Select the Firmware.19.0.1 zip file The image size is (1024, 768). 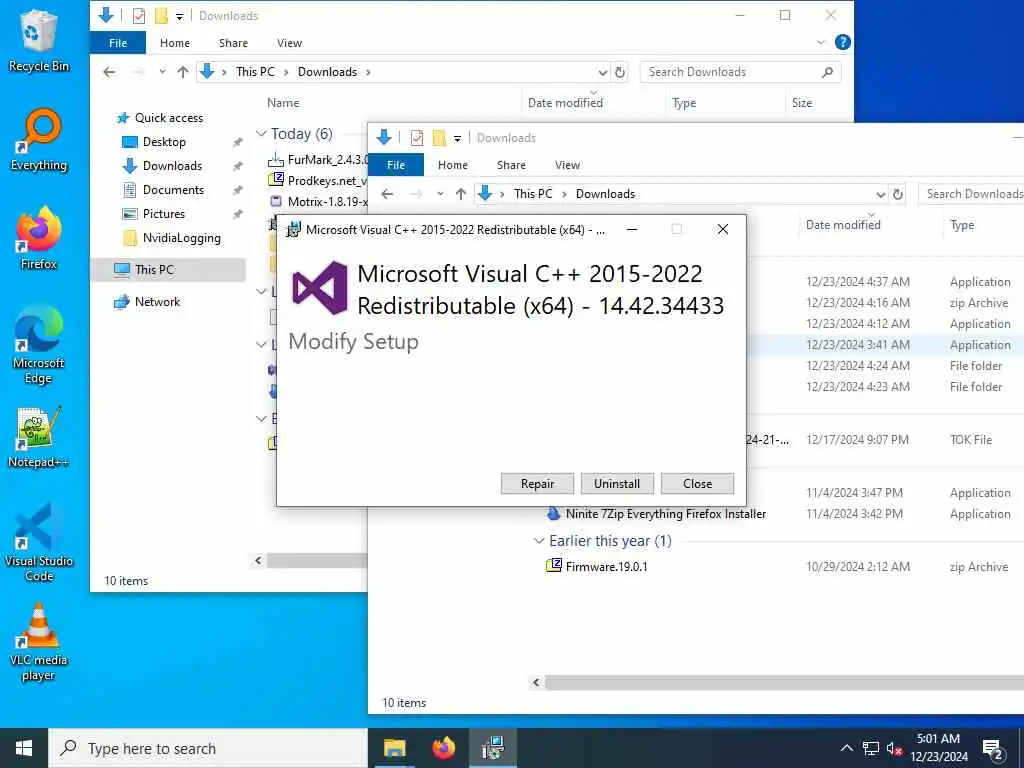click(607, 567)
